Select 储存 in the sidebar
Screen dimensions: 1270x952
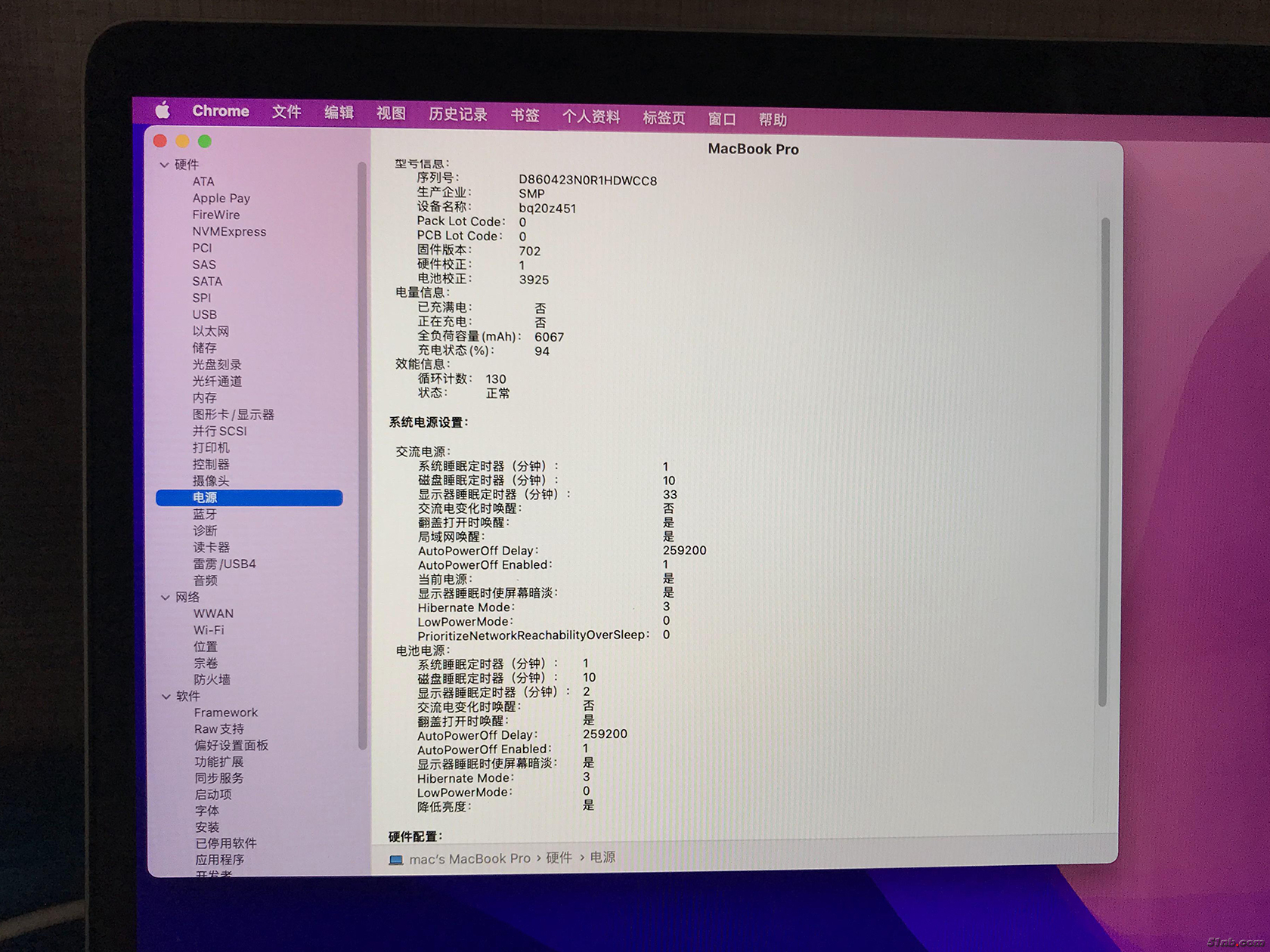click(204, 348)
